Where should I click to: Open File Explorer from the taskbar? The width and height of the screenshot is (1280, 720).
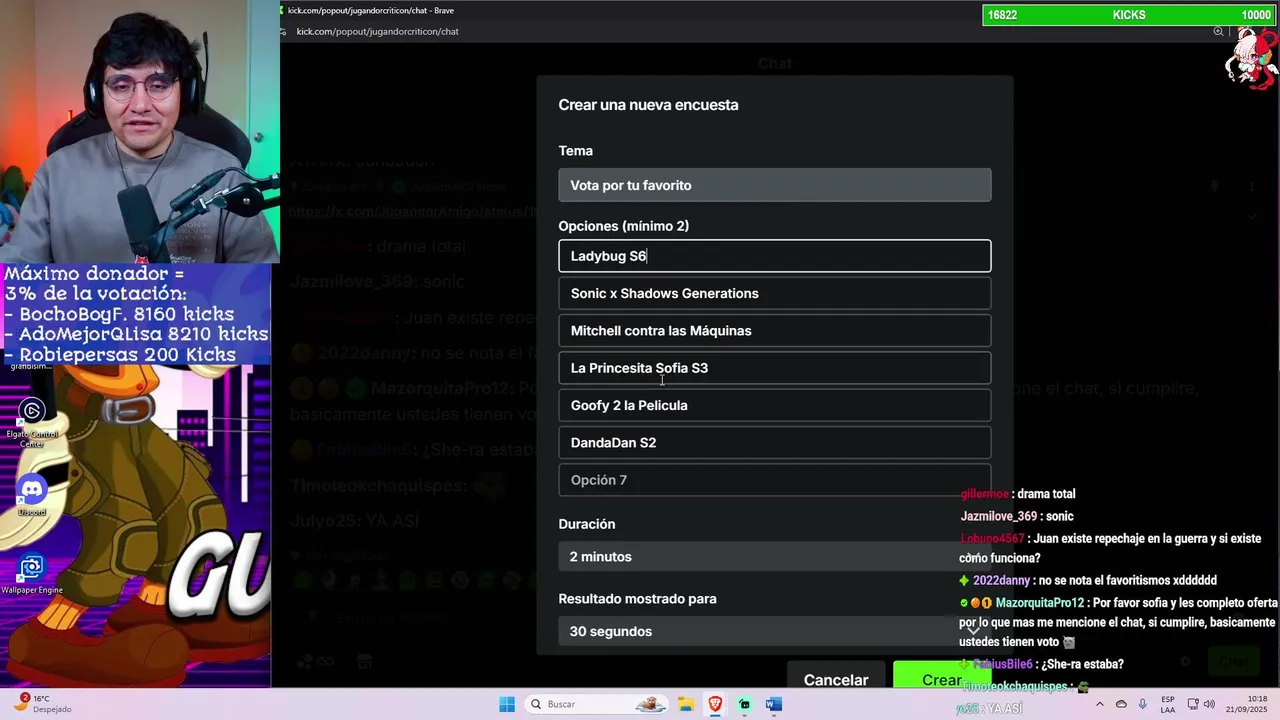(686, 704)
